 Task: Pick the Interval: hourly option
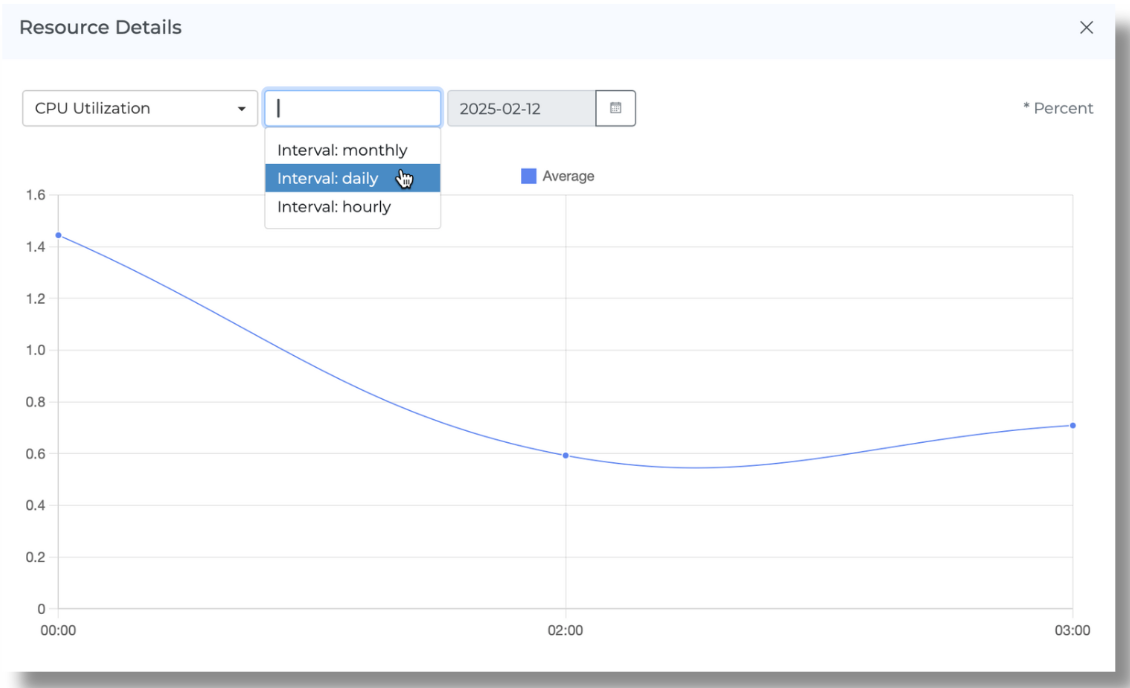pyautogui.click(x=334, y=207)
